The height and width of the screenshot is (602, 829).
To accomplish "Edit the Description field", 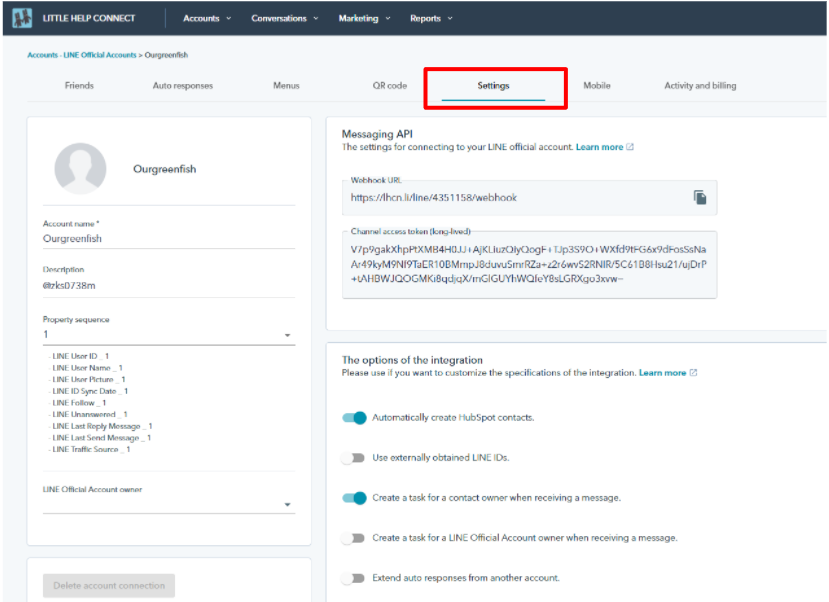I will click(169, 286).
